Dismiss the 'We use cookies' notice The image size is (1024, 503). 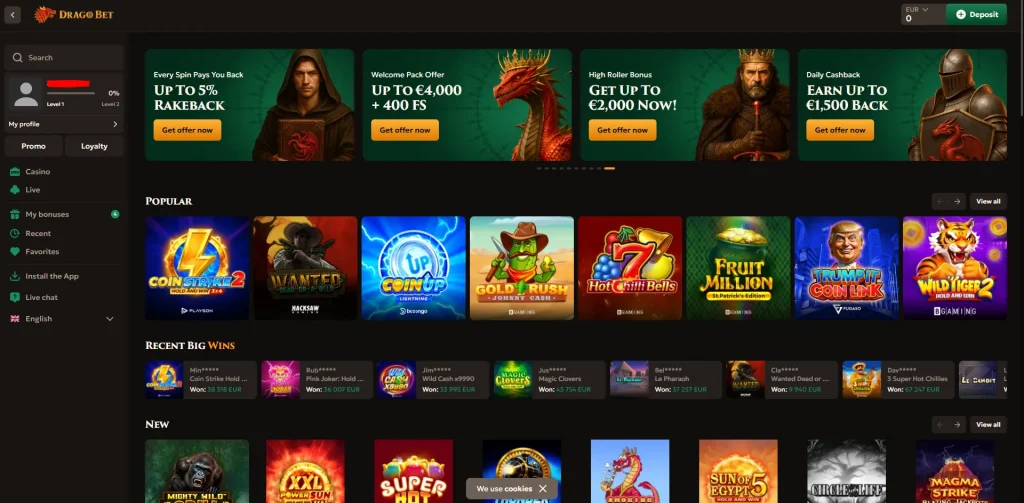tap(543, 489)
